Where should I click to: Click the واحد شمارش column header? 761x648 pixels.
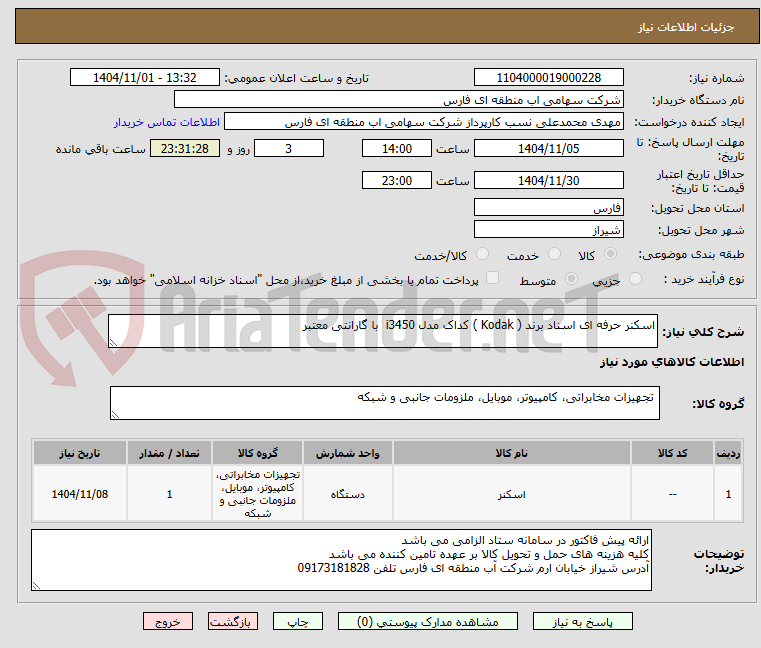[x=347, y=453]
